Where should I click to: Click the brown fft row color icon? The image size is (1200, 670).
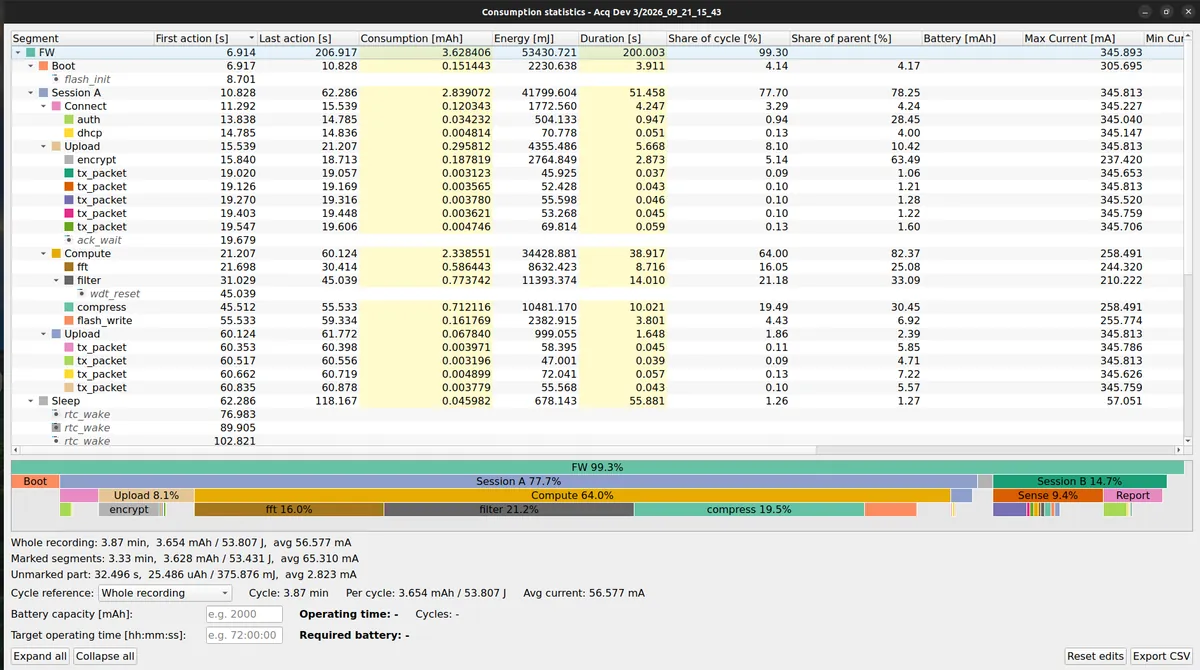69,267
